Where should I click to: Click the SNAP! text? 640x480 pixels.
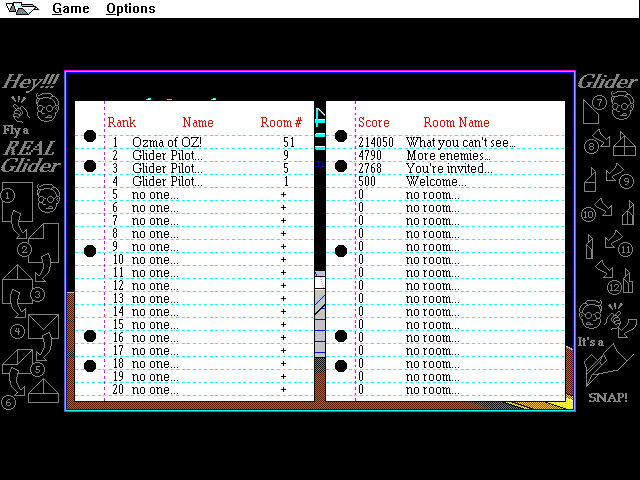608,398
